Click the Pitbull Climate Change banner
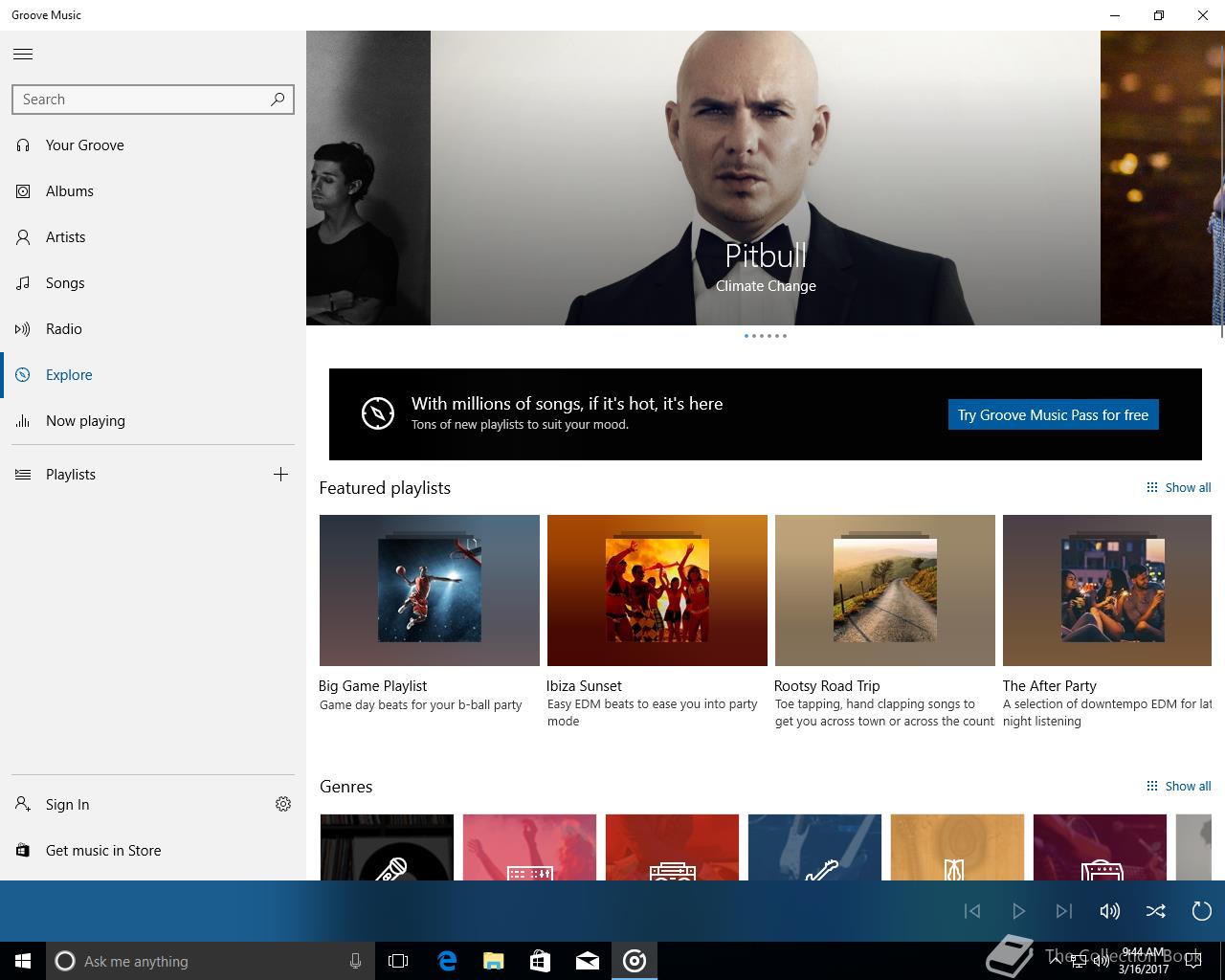This screenshot has height=980, width=1225. tap(766, 178)
